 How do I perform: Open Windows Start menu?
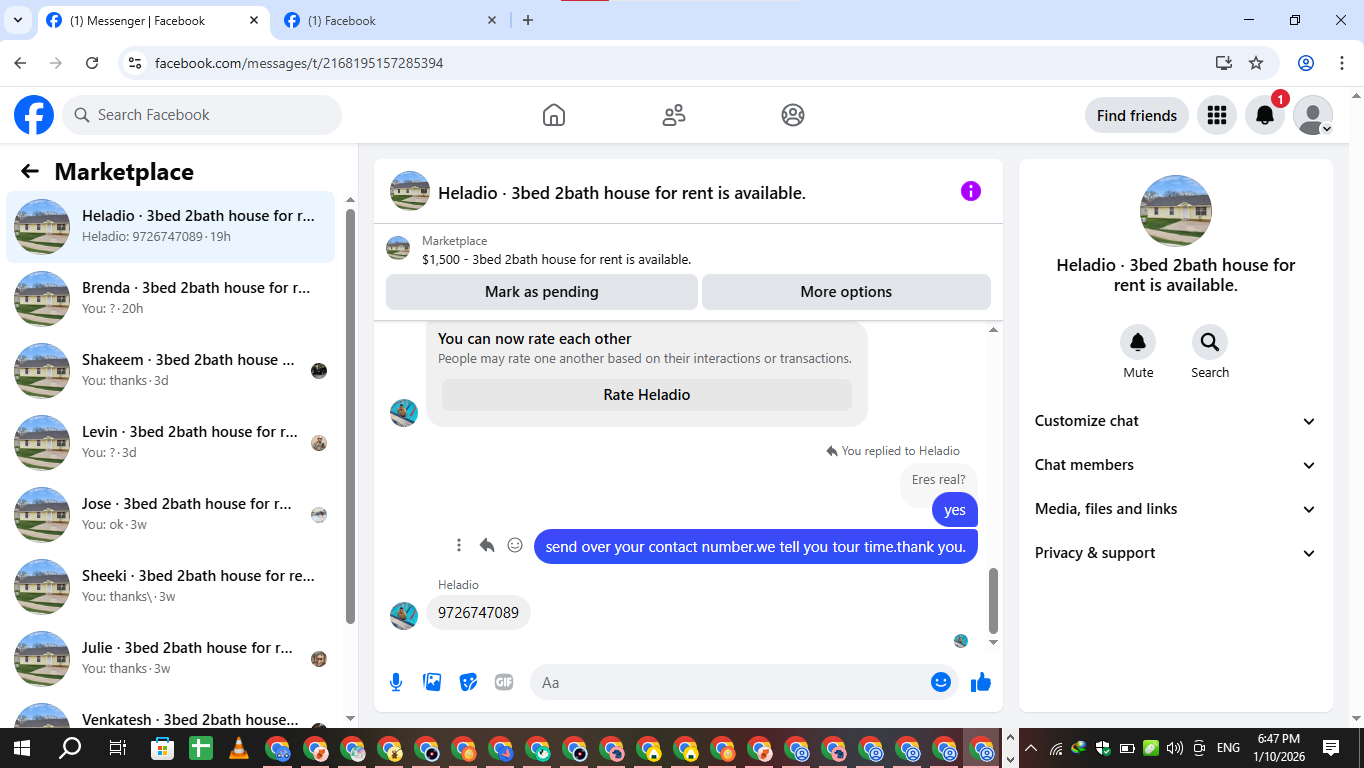(x=22, y=748)
